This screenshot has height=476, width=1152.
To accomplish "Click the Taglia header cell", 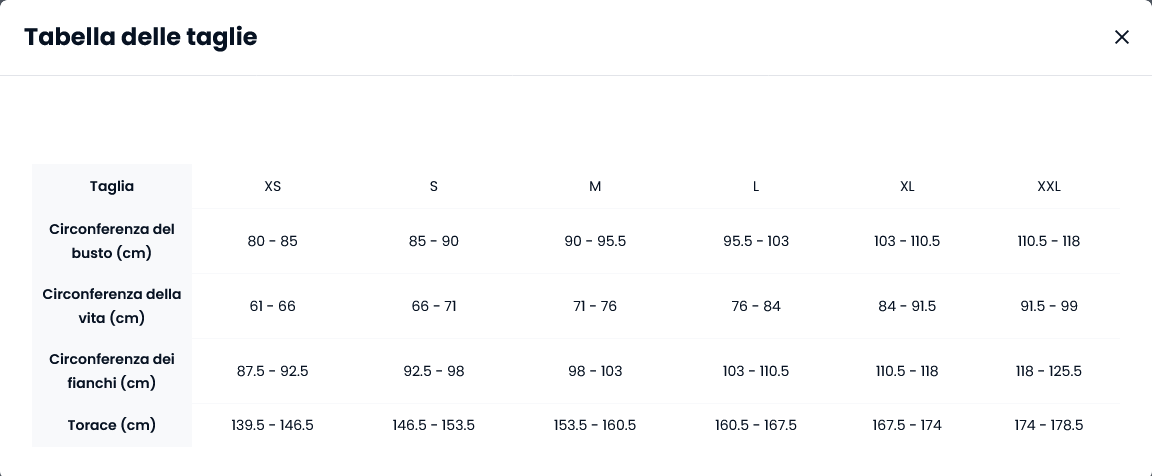I will point(112,187).
